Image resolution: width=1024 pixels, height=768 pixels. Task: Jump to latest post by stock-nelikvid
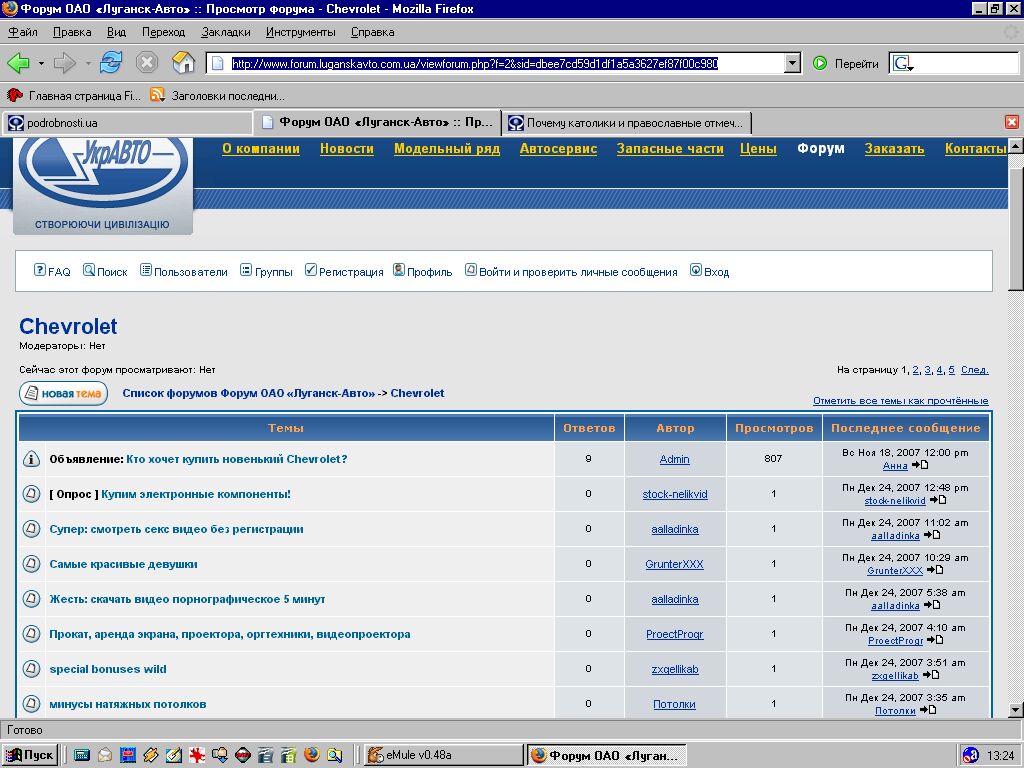point(938,500)
